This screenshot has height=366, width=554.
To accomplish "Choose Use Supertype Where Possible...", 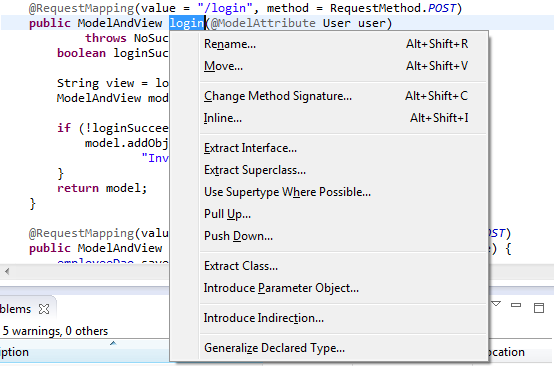I will click(343, 192).
